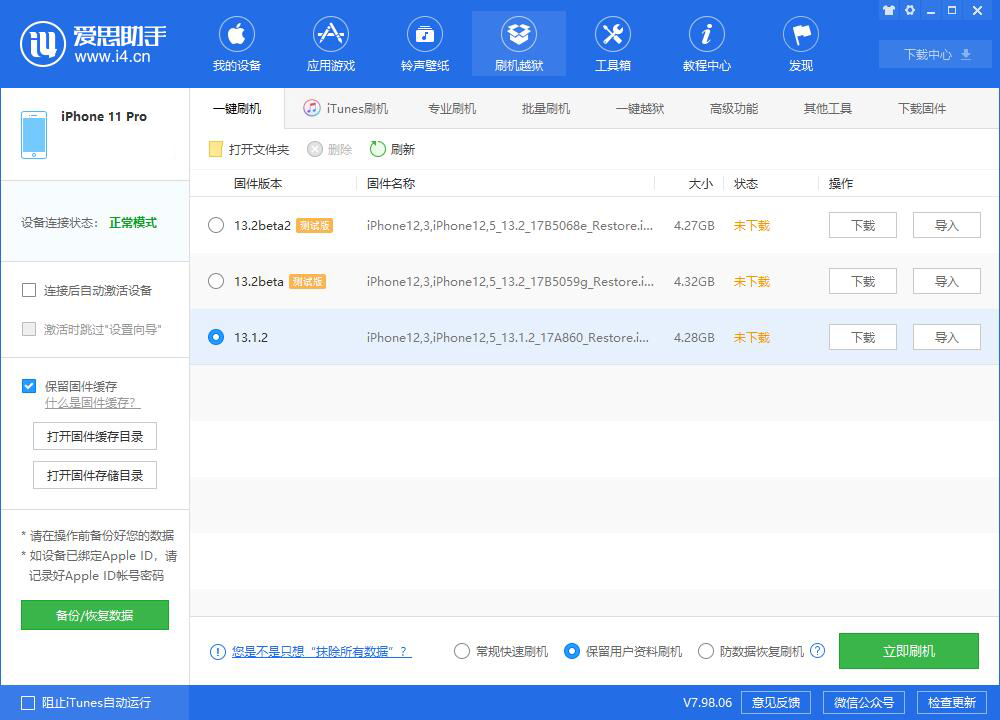Enable 连接后自动激活设备
This screenshot has width=1000, height=720.
pos(29,289)
